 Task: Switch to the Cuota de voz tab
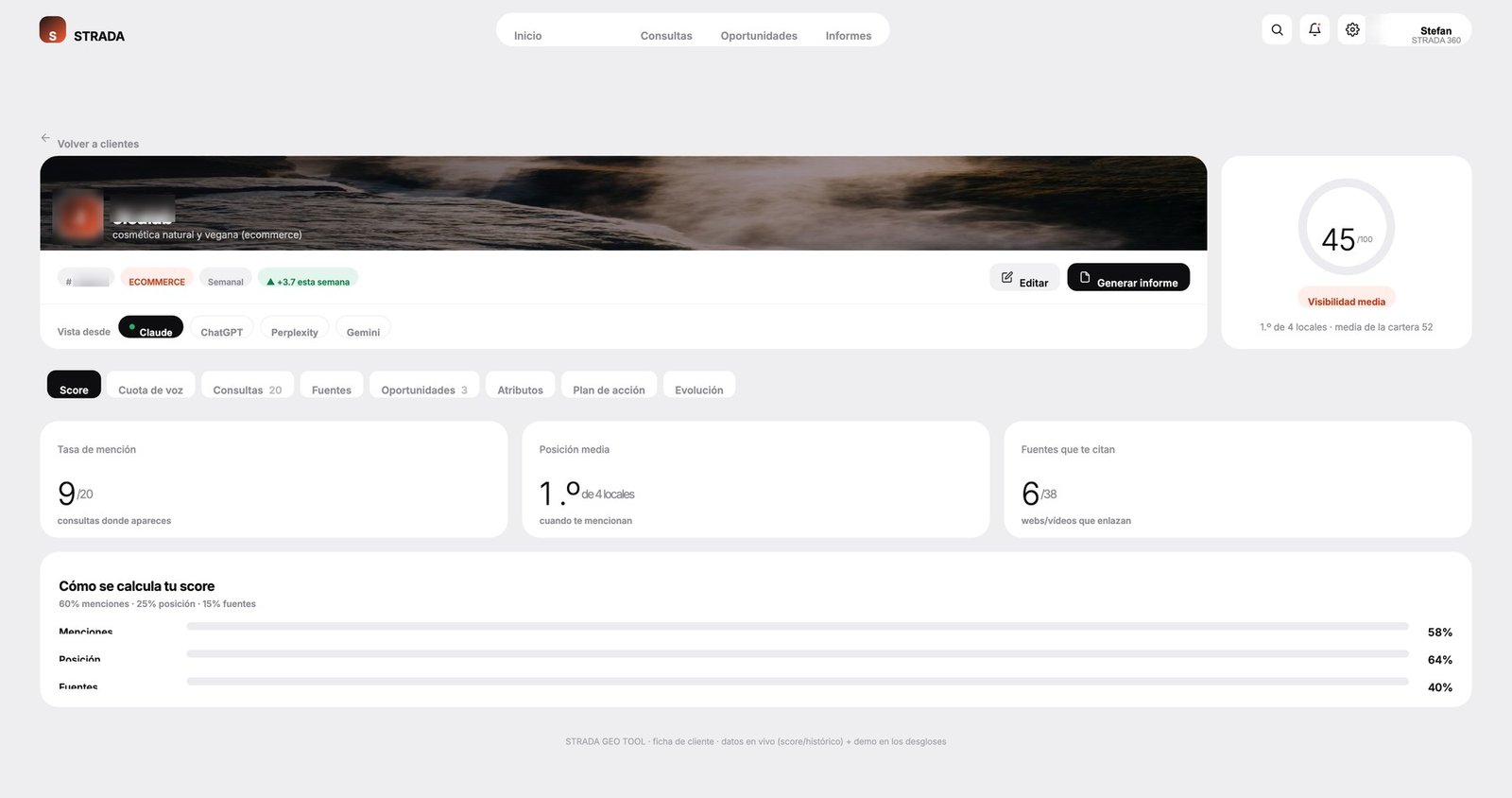[x=150, y=385]
